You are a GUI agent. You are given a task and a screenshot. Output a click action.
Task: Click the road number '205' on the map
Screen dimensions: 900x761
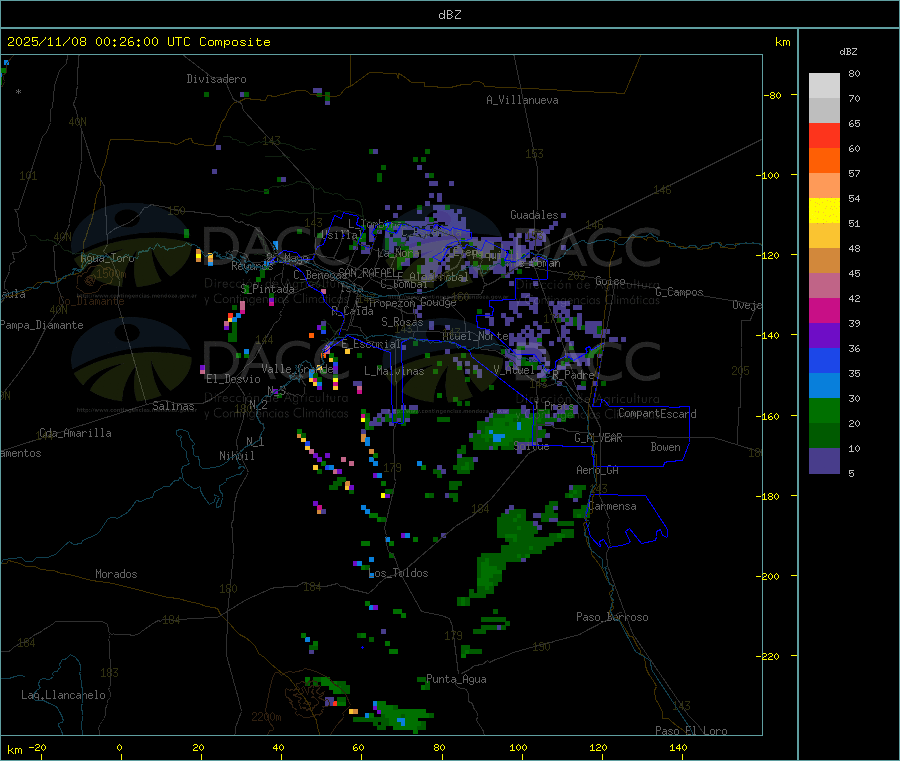(740, 371)
